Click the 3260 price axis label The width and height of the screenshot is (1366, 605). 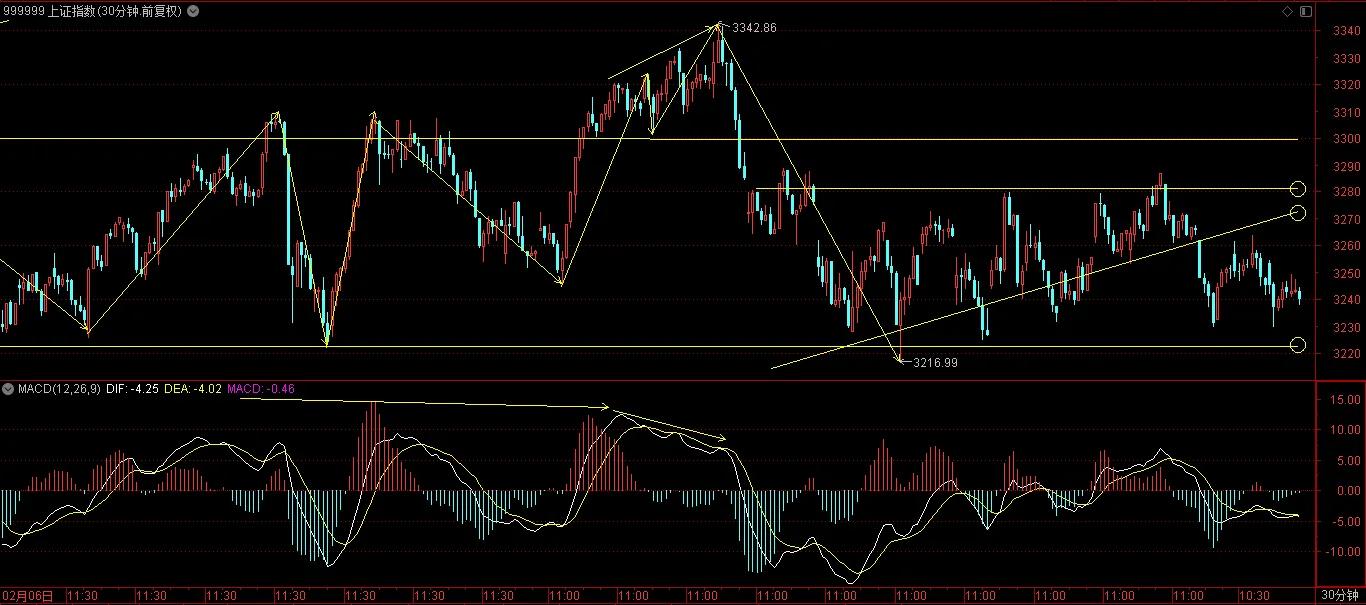point(1345,246)
